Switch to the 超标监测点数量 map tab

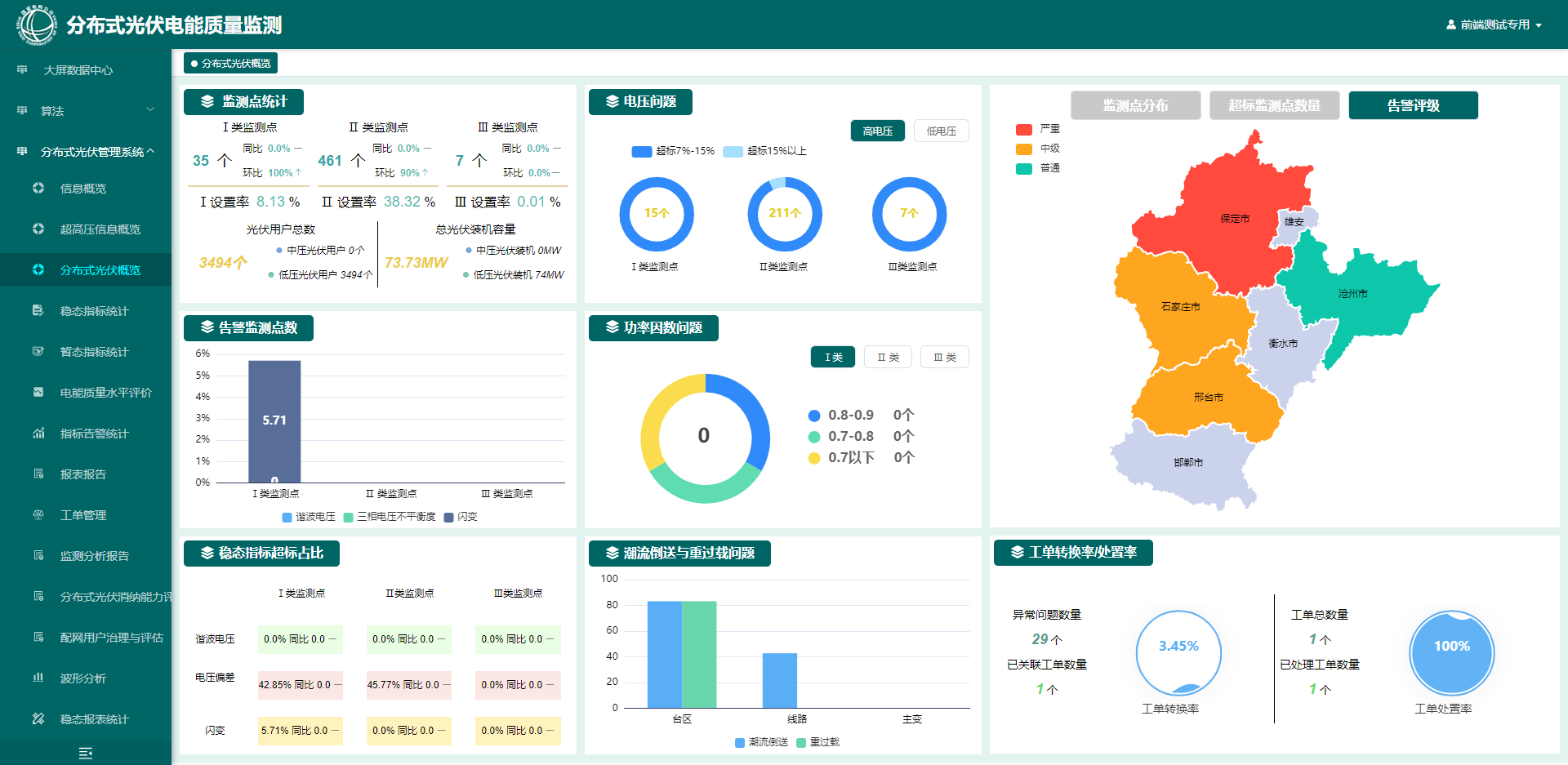(x=1275, y=105)
